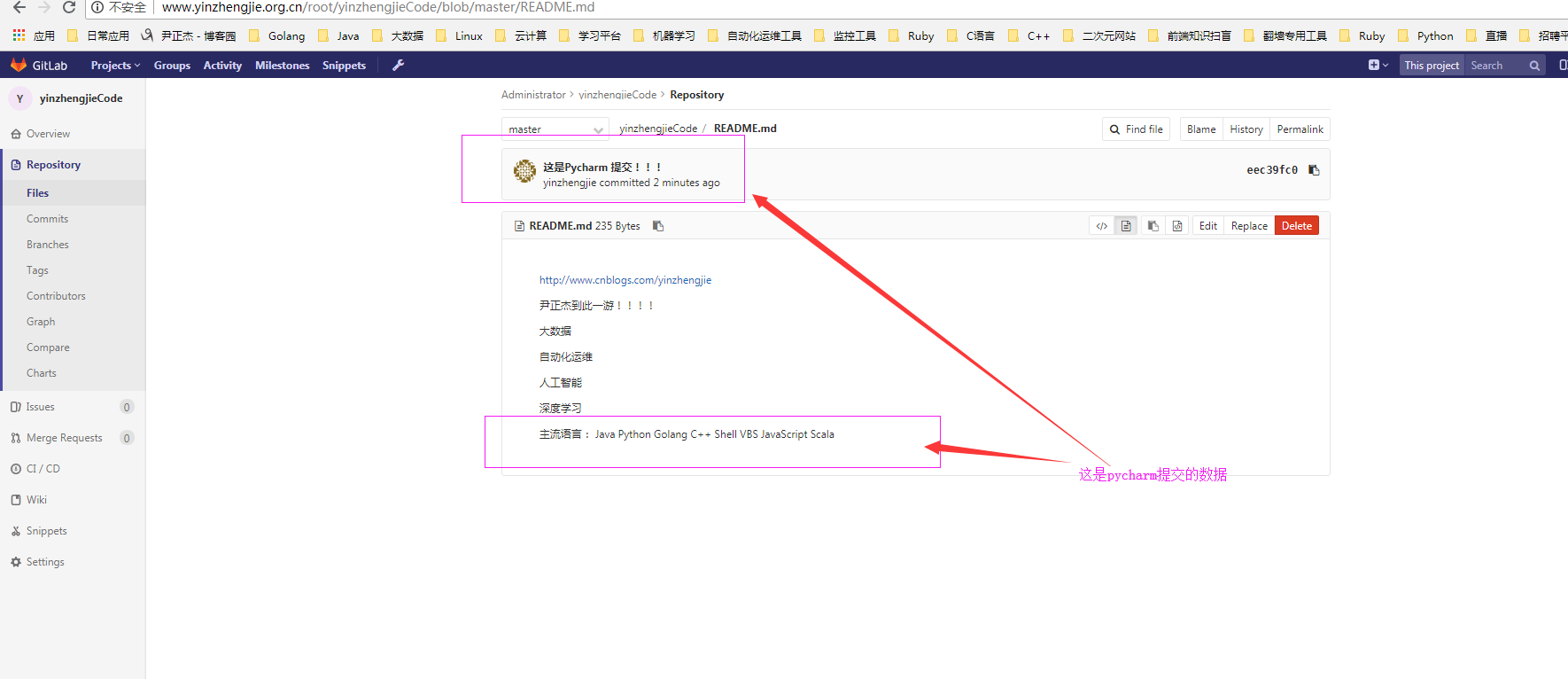Click Edit for README.md

click(1208, 226)
